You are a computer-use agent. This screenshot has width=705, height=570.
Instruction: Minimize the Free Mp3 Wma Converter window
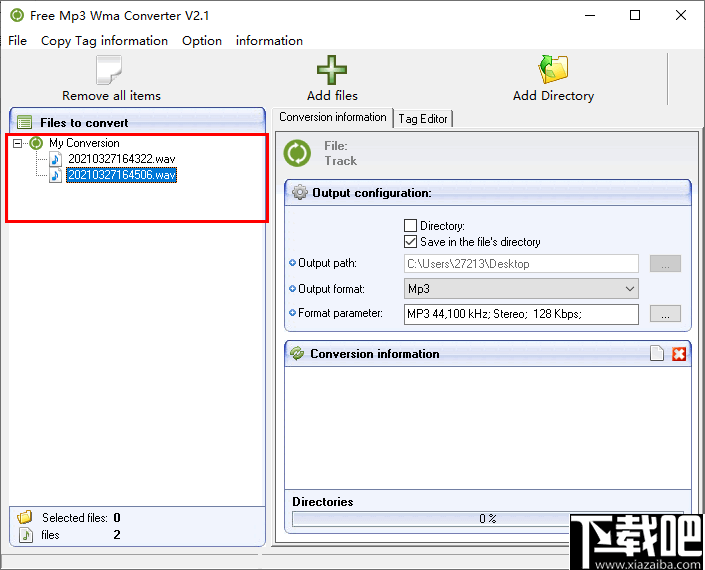[590, 15]
